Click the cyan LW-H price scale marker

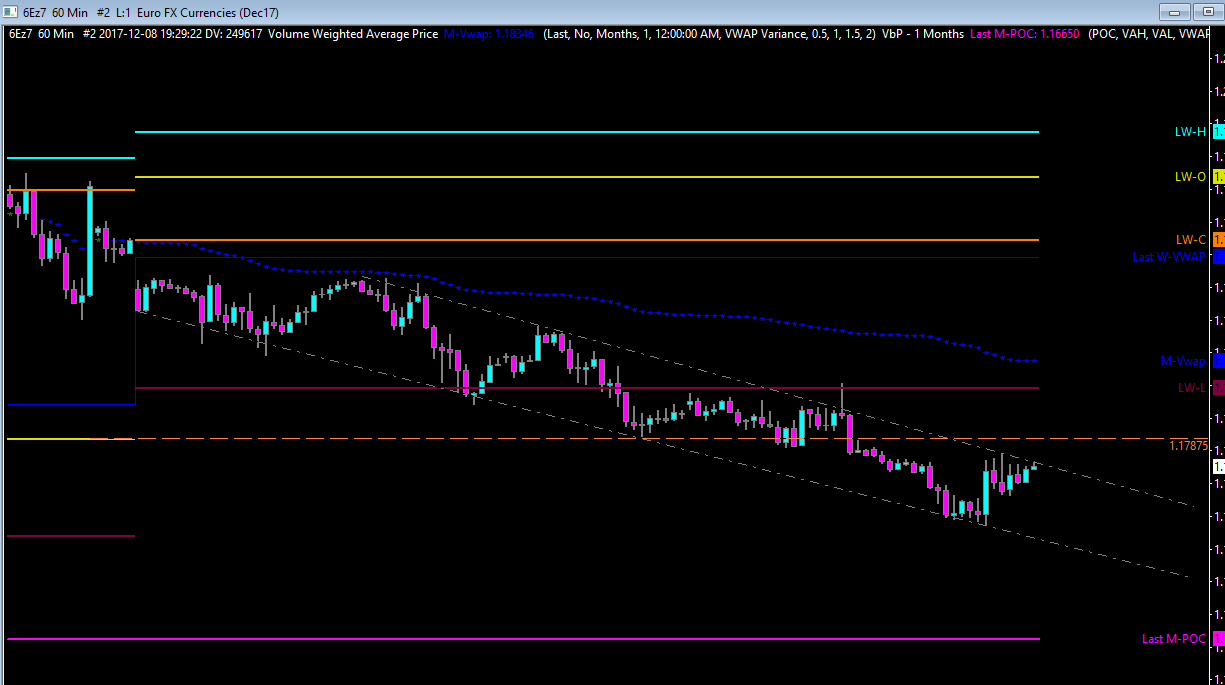coord(1218,132)
